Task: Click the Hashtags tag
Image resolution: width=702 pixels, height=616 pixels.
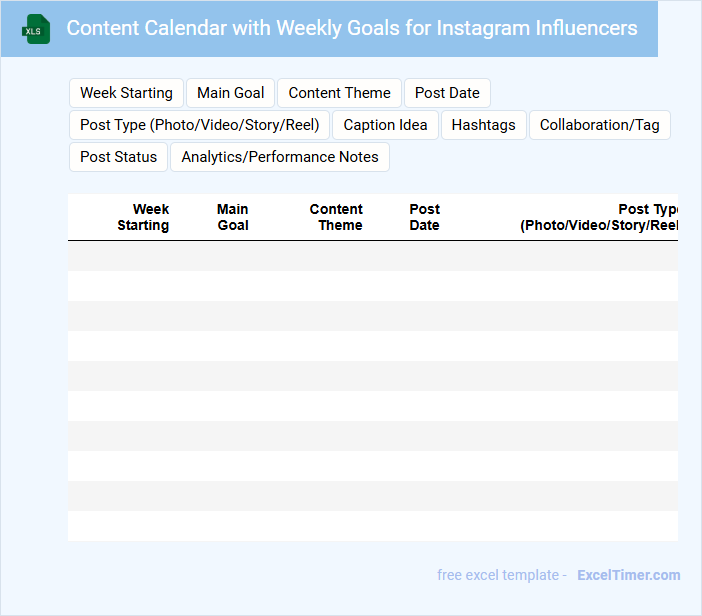Action: point(483,125)
